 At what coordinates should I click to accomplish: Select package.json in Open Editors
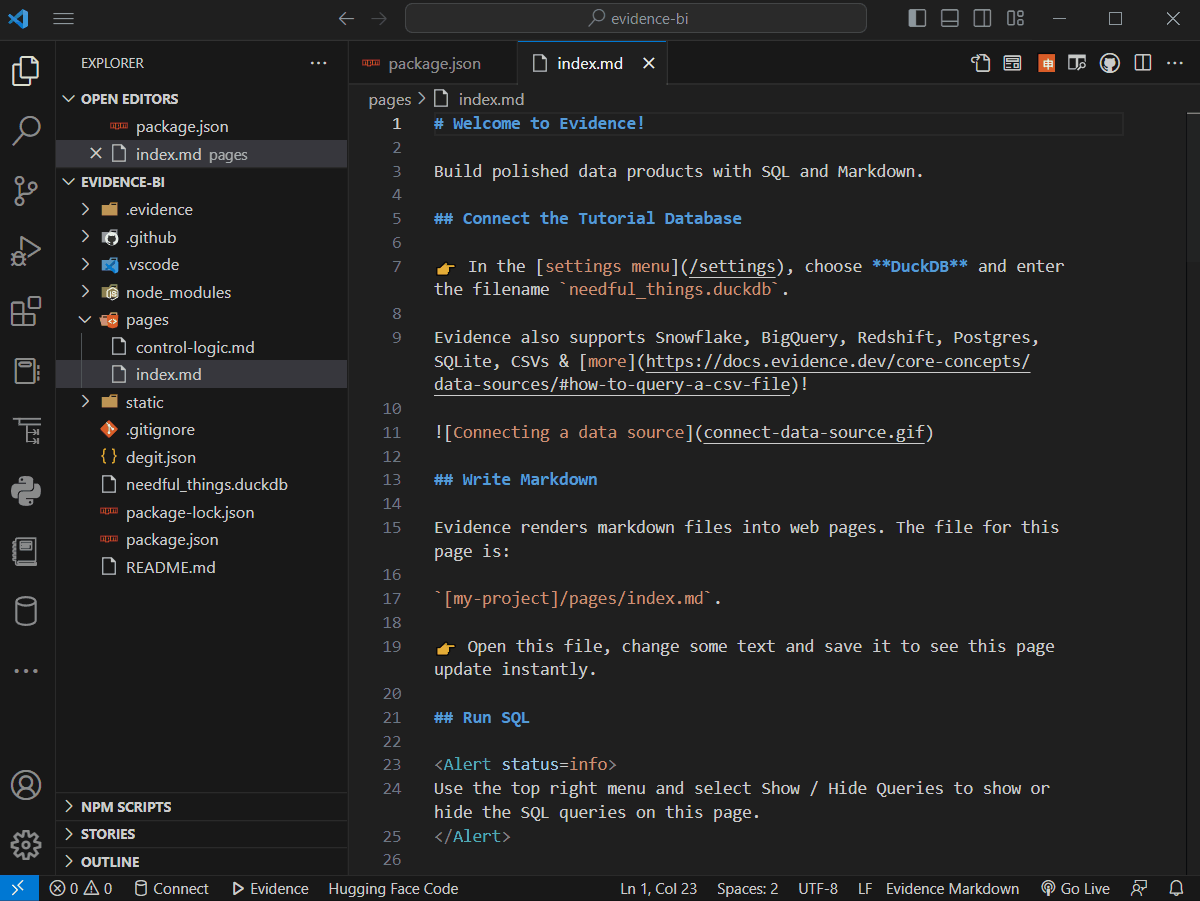pyautogui.click(x=202, y=127)
